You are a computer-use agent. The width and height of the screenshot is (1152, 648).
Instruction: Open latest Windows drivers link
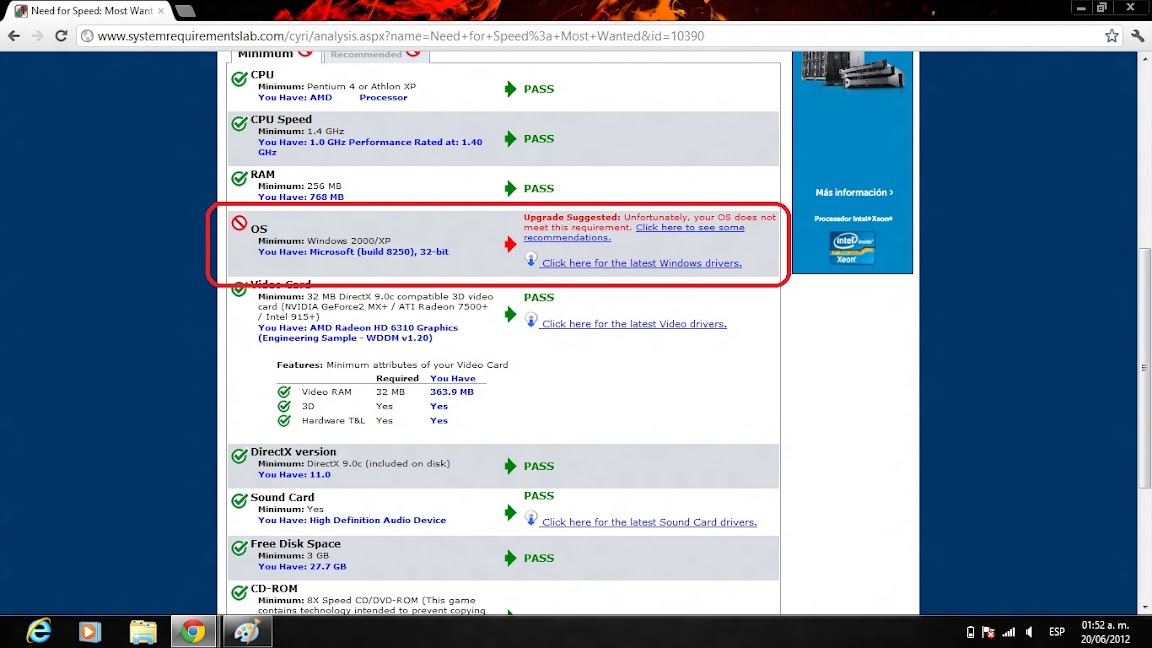coord(641,263)
